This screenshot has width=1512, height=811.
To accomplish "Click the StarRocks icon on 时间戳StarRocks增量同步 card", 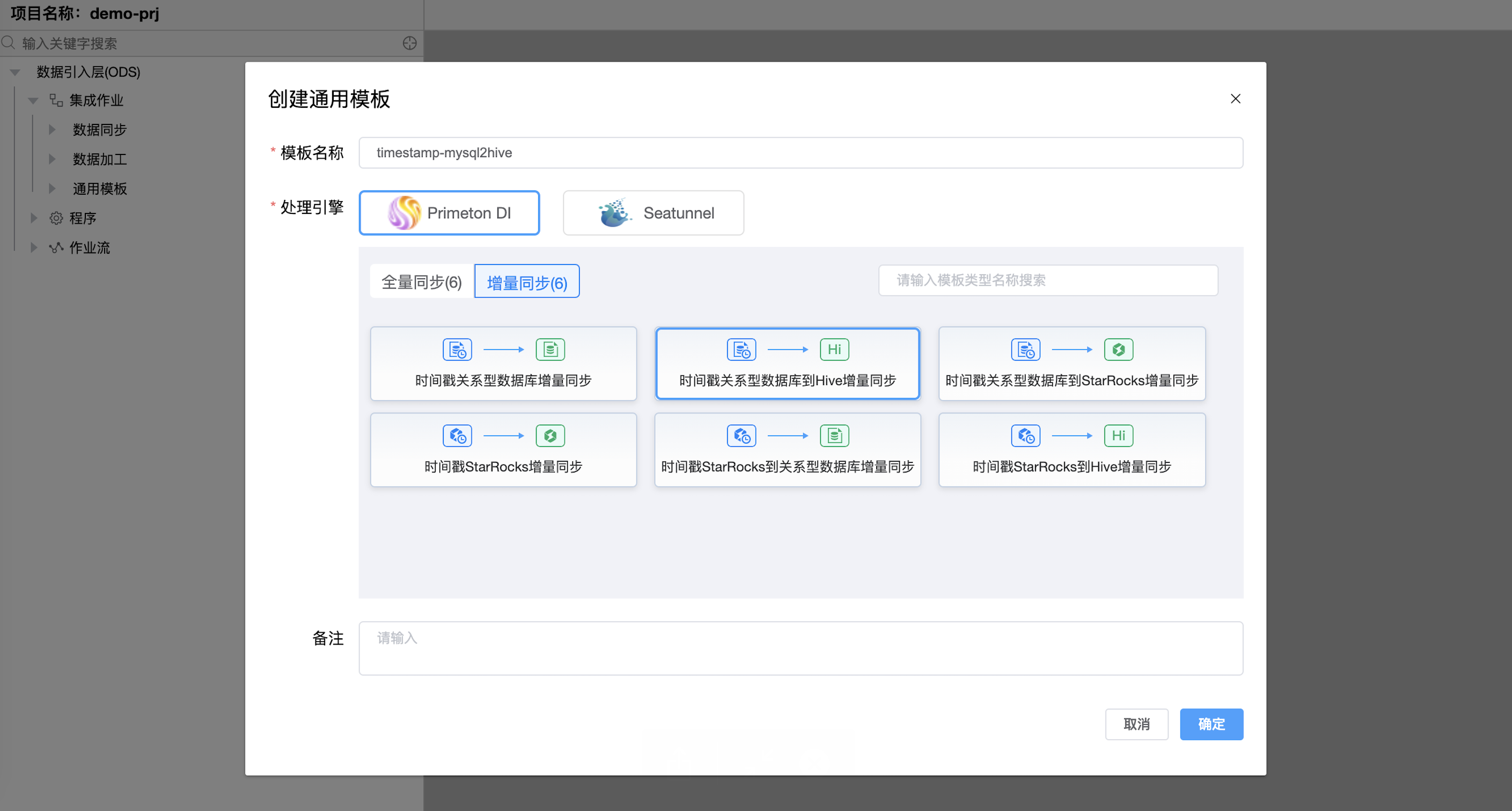I will pos(550,435).
